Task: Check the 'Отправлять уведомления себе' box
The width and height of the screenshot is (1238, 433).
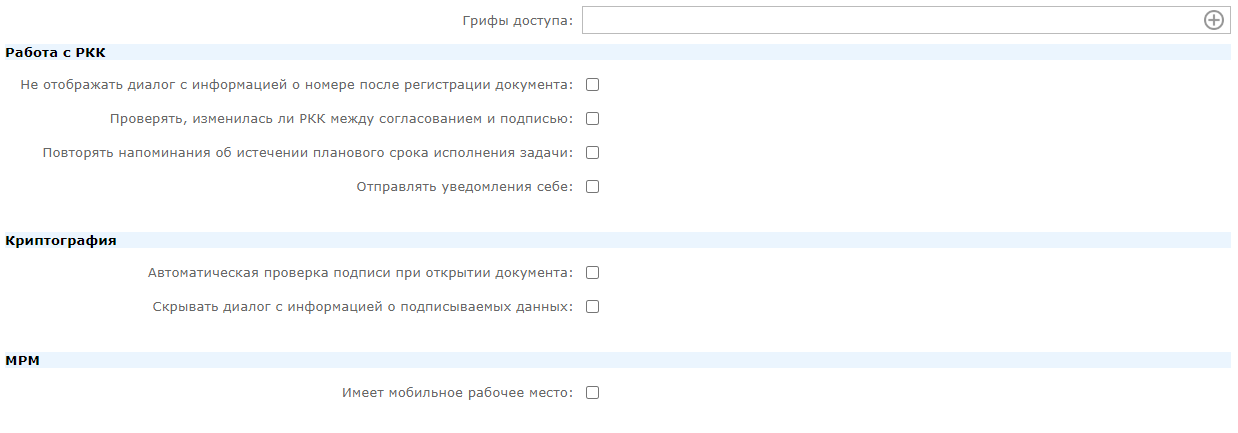Action: click(592, 187)
